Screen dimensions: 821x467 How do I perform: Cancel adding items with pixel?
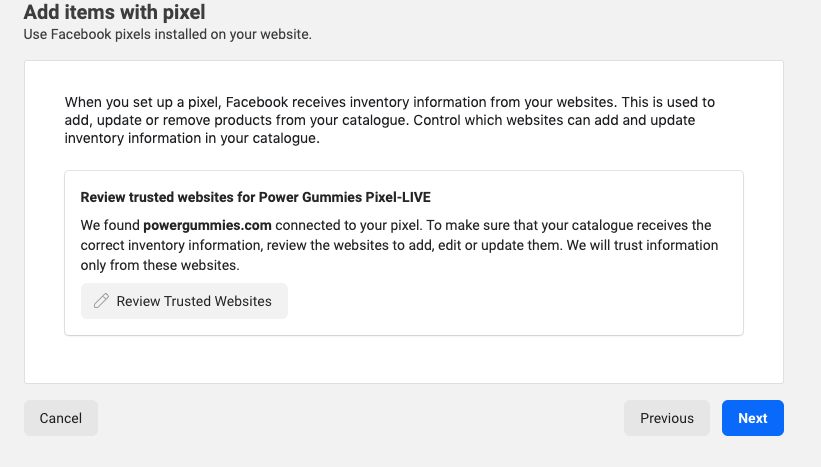[60, 418]
